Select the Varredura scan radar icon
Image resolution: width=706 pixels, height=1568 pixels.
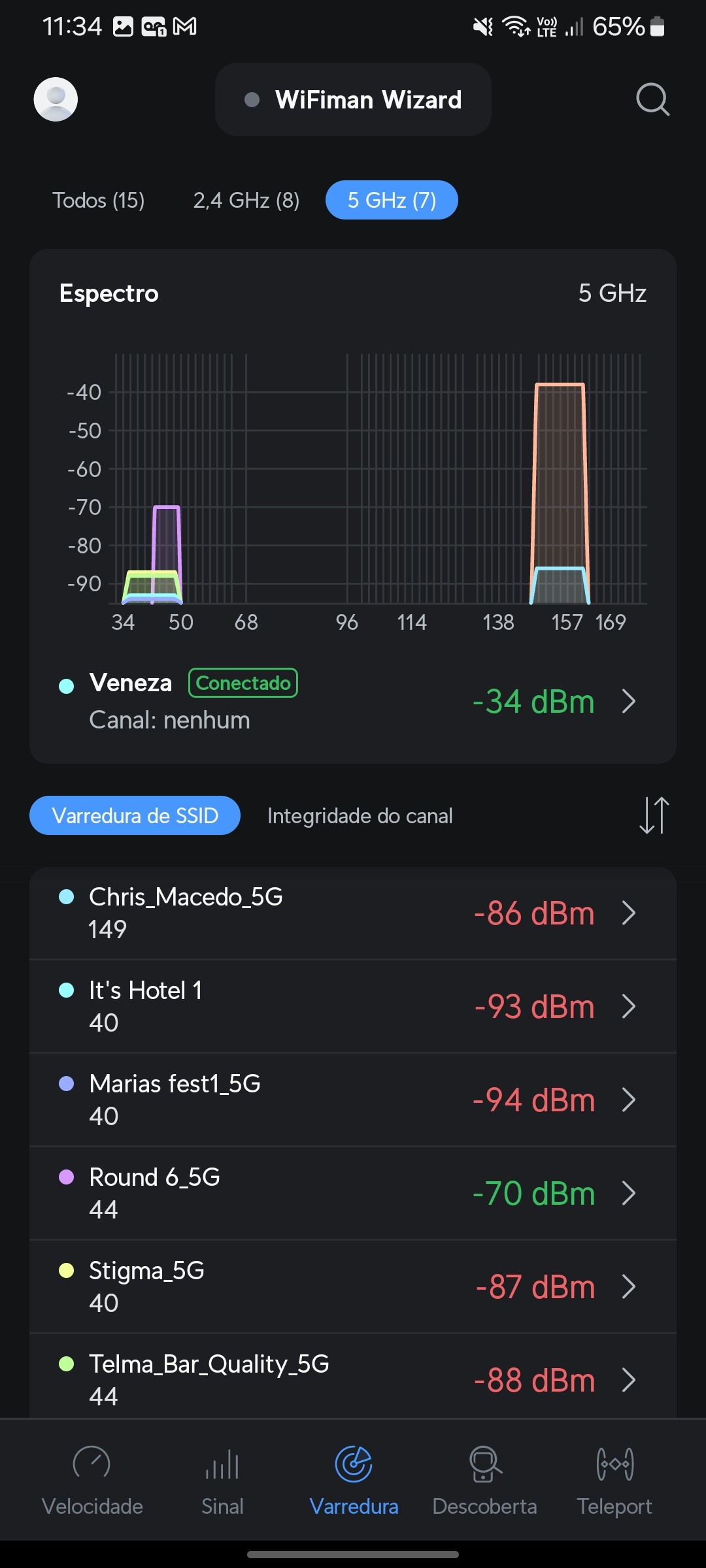pyautogui.click(x=353, y=1463)
